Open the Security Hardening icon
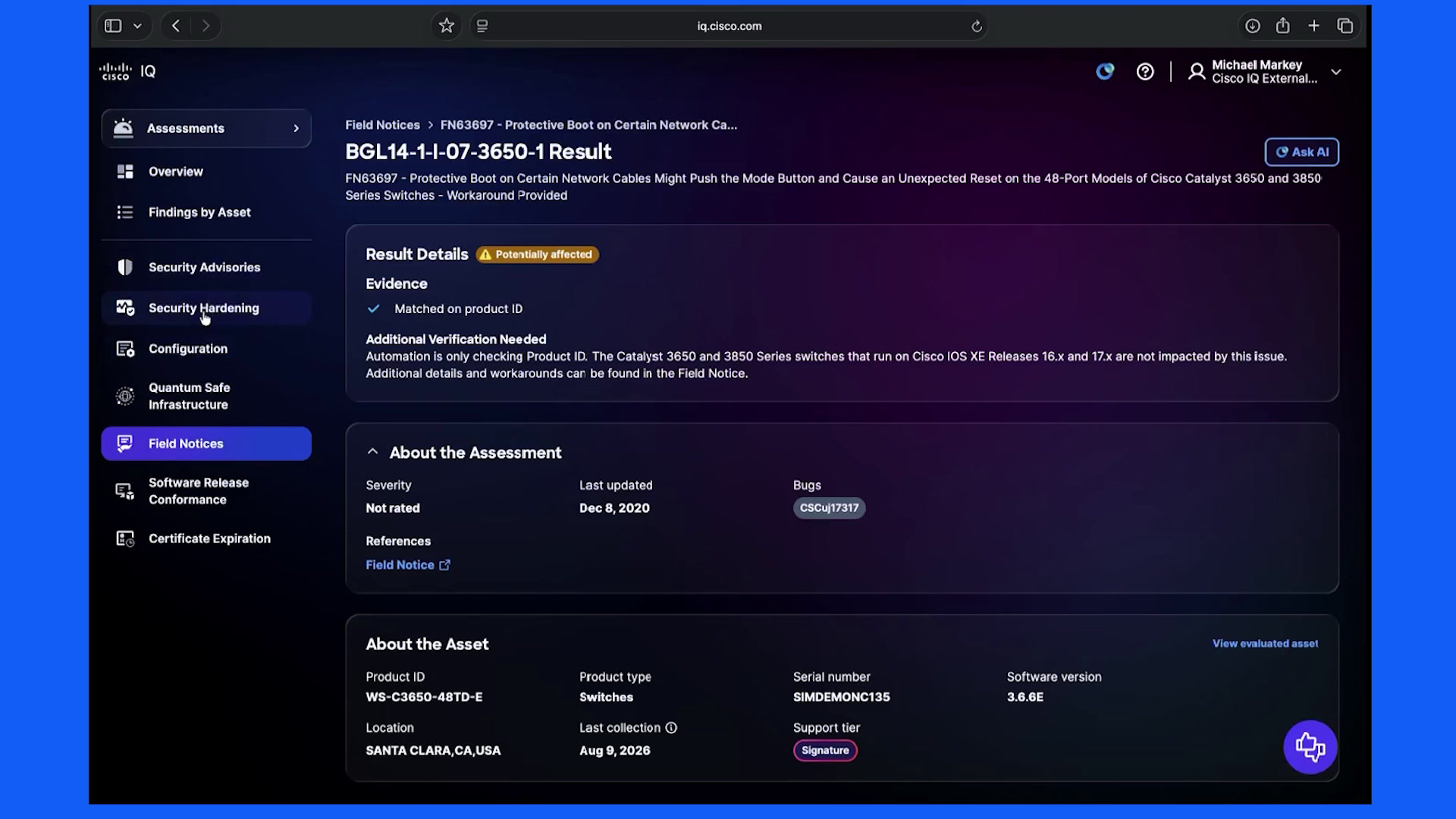The width and height of the screenshot is (1456, 819). pos(125,308)
